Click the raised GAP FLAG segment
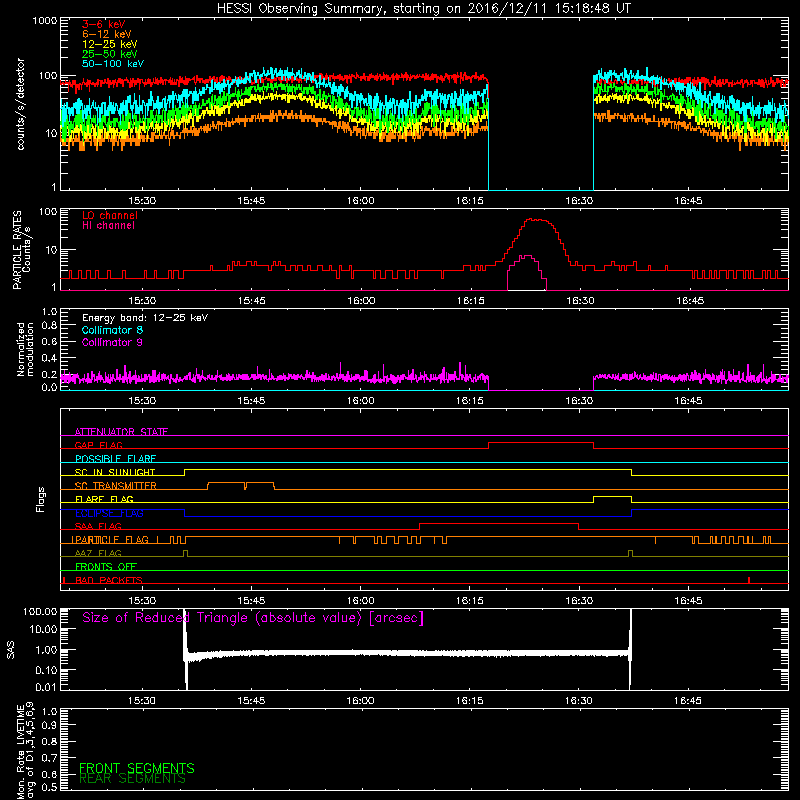 [x=541, y=442]
